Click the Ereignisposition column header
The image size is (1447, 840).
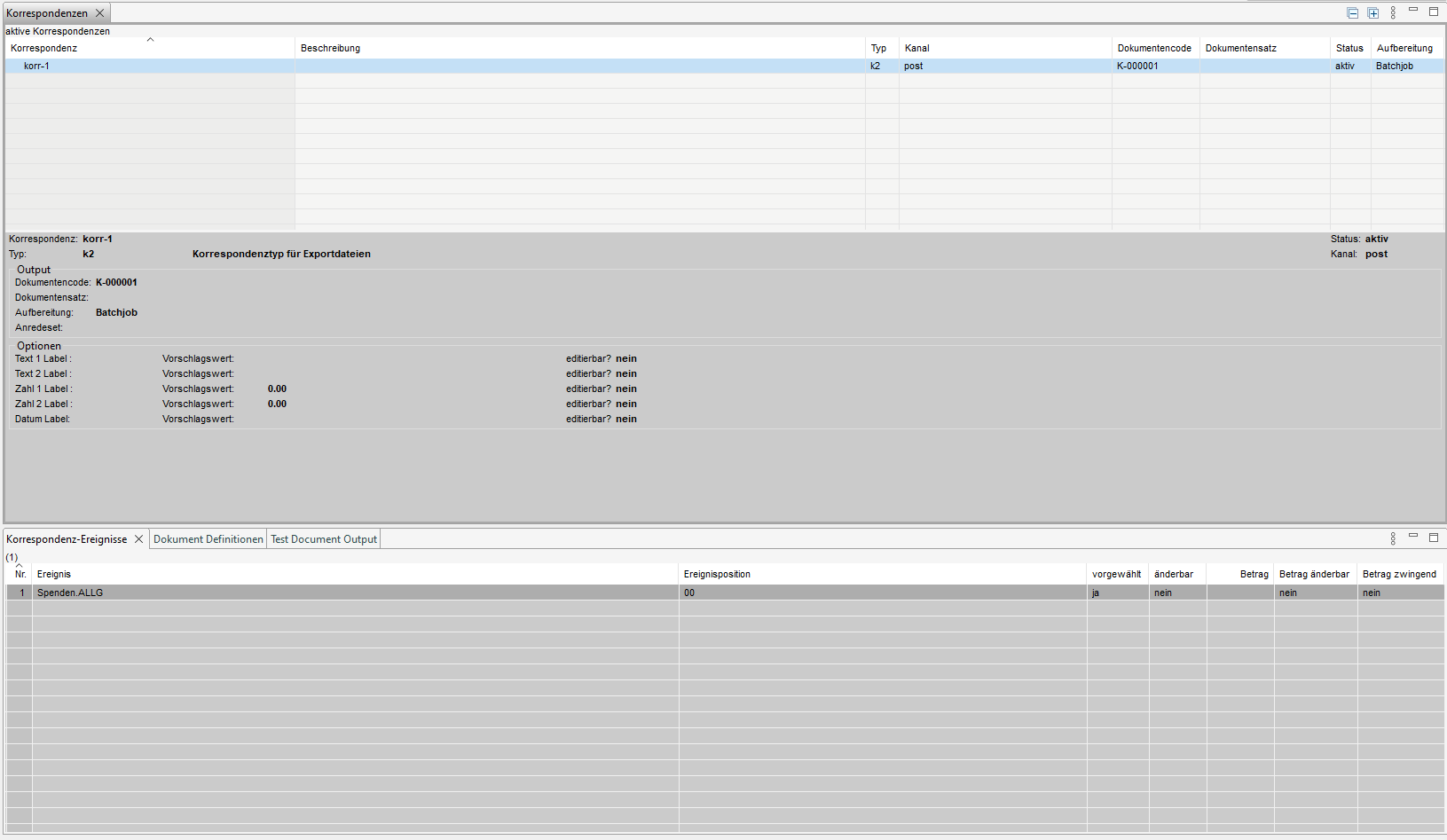(717, 574)
